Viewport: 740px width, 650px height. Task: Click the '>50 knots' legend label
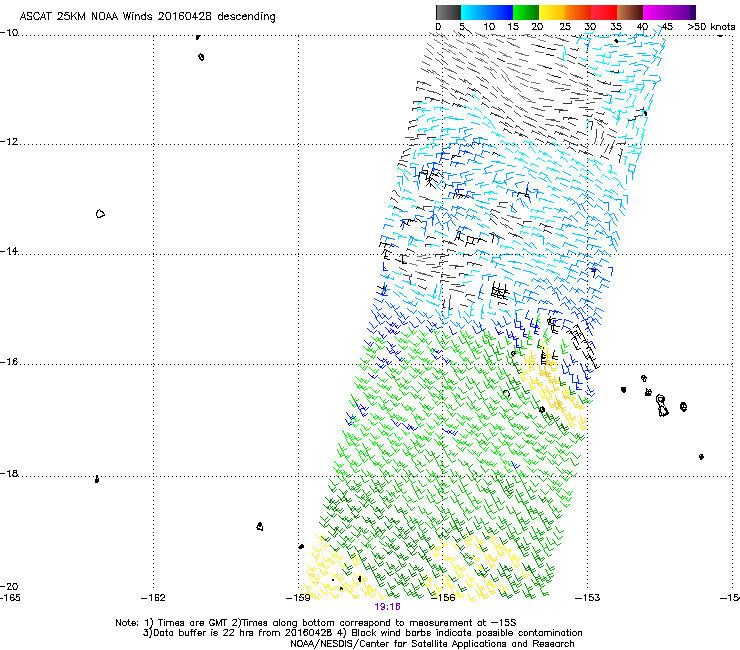pyautogui.click(x=711, y=27)
